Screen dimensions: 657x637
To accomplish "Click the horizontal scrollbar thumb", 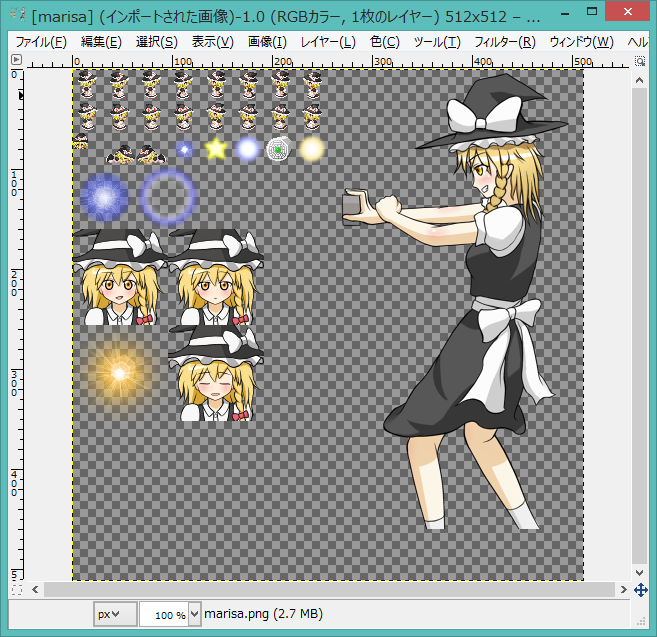I will coord(329,590).
